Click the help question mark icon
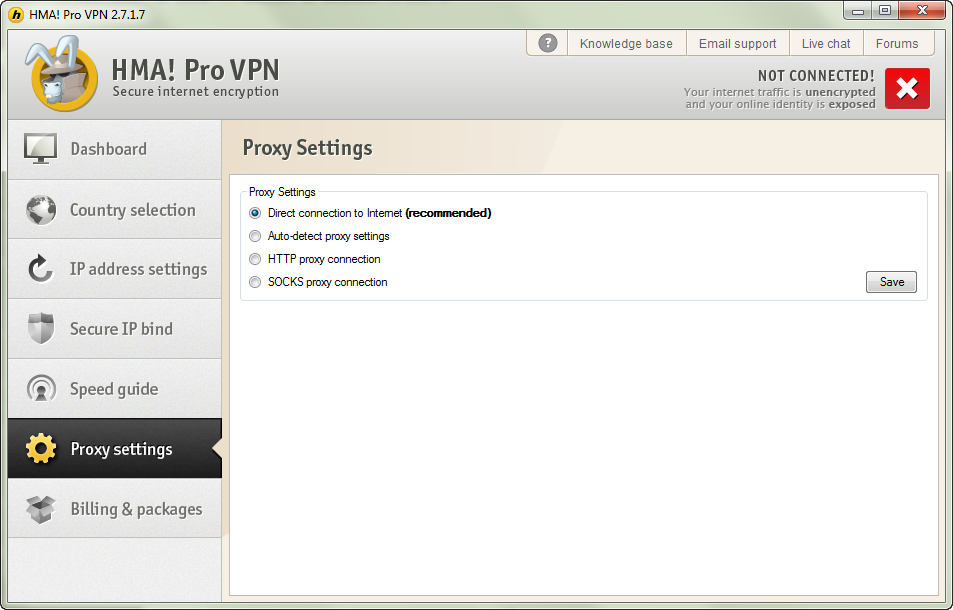 point(548,43)
